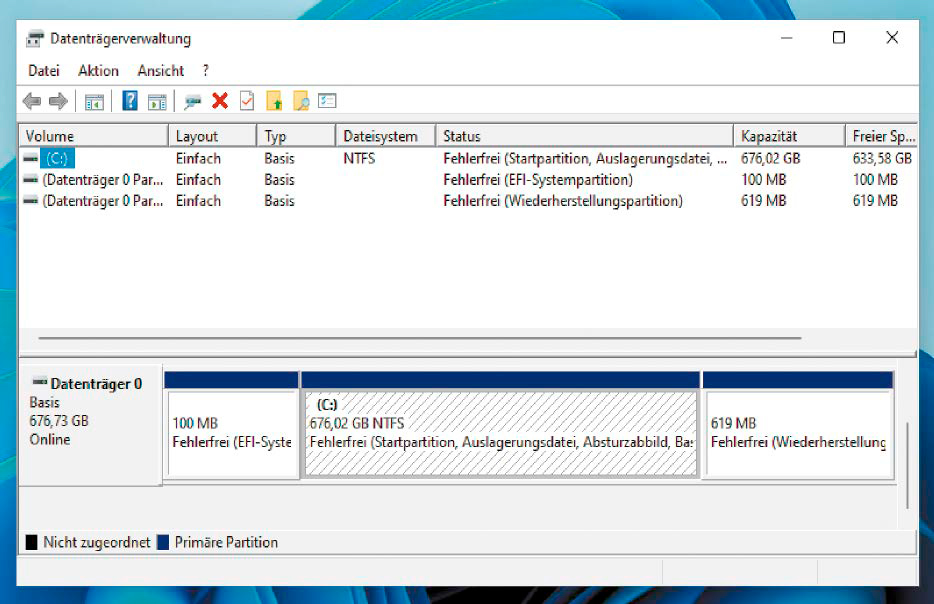Click the Primäre Partition legend label

tap(226, 543)
